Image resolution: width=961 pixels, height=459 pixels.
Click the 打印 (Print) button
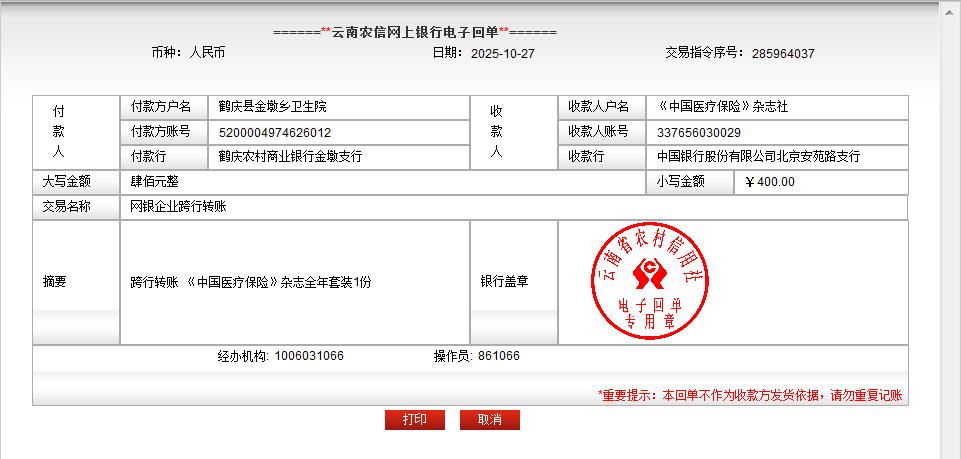click(414, 420)
